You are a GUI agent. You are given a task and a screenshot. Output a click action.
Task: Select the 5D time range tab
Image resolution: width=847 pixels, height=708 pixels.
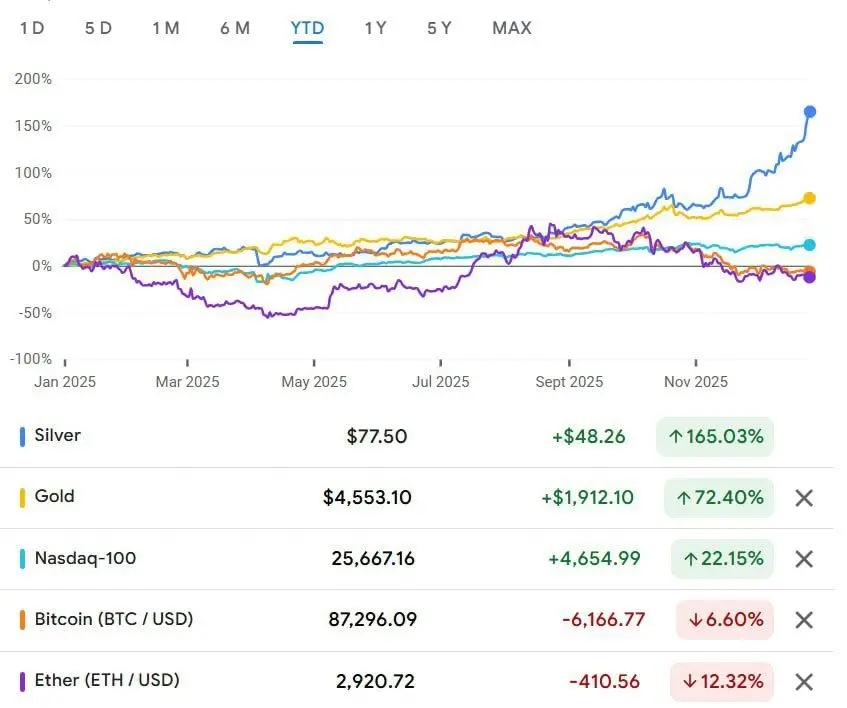pyautogui.click(x=98, y=28)
